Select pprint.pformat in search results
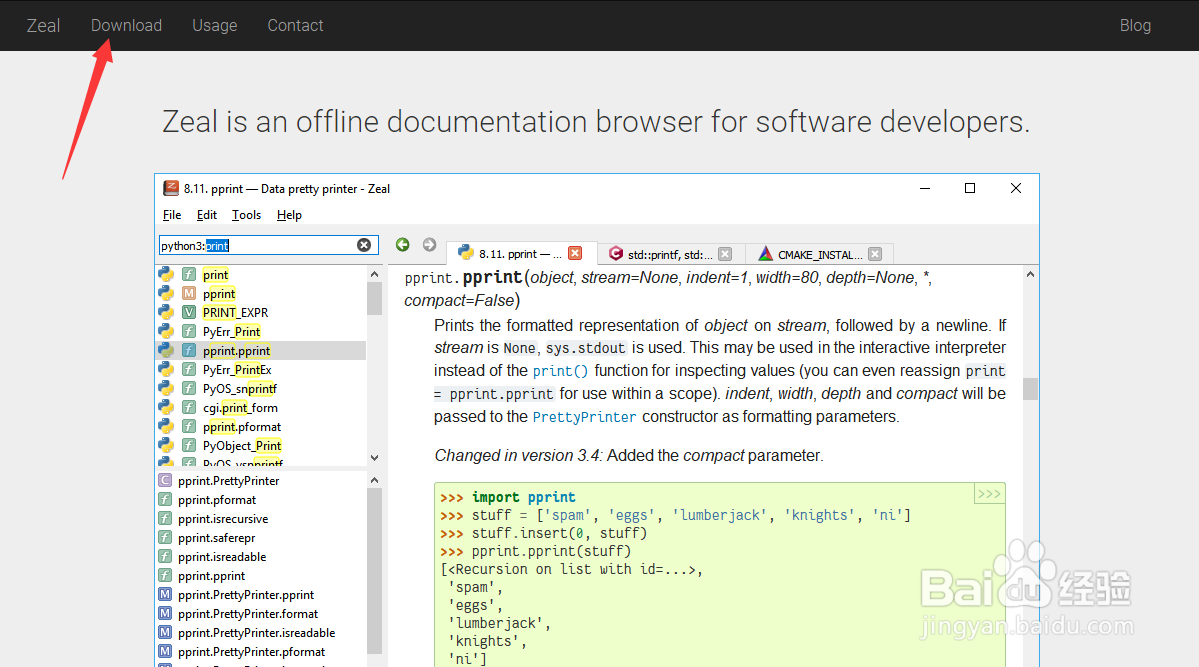The image size is (1199, 667). coord(242,427)
